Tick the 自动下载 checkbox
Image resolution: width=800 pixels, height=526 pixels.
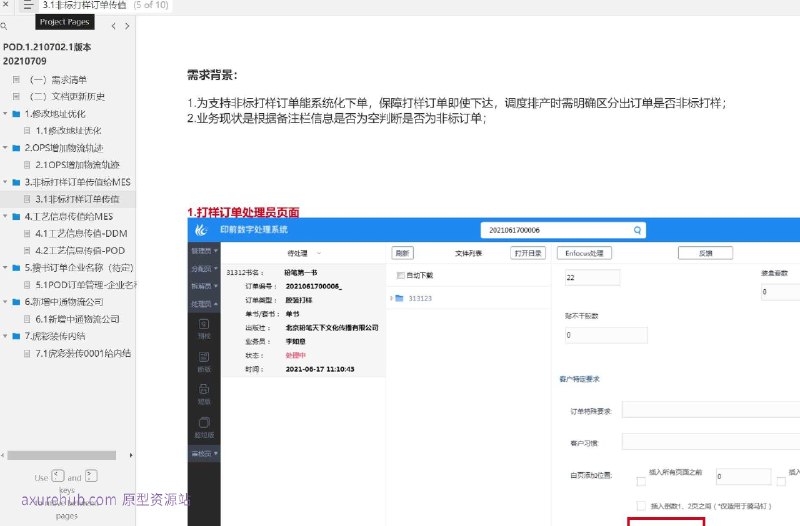pyautogui.click(x=401, y=275)
